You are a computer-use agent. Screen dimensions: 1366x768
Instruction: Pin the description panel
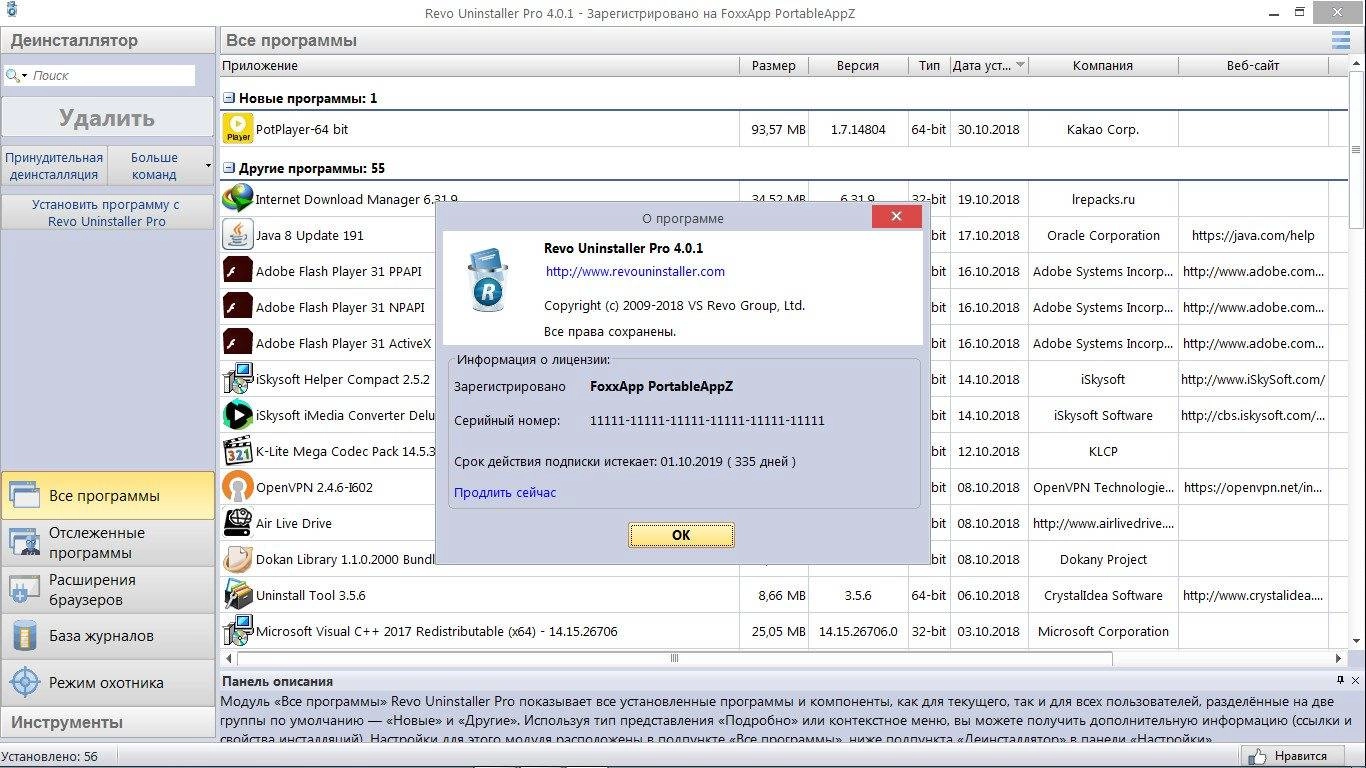pos(1340,680)
